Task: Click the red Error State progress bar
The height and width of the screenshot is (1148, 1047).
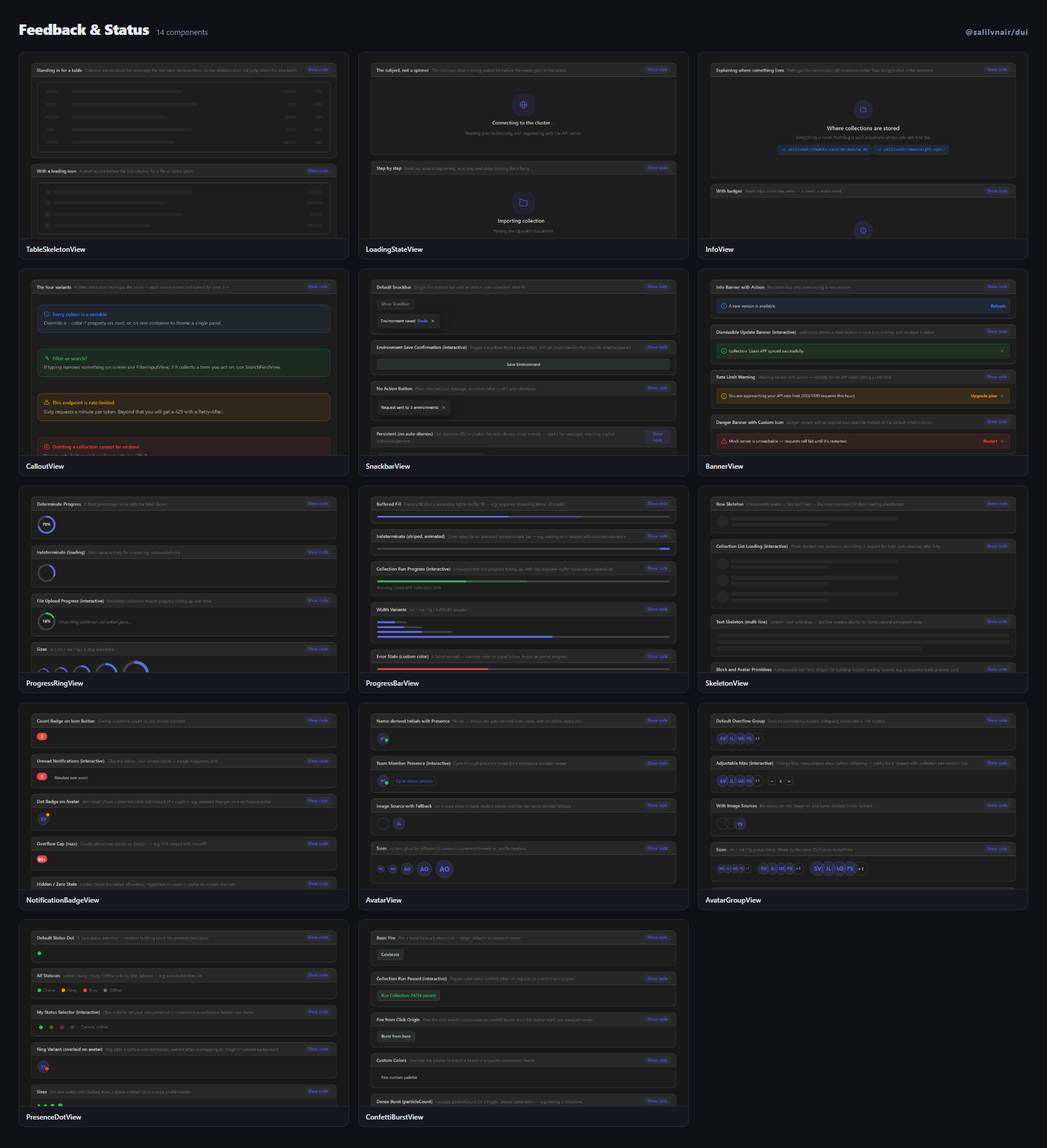Action: coord(523,669)
